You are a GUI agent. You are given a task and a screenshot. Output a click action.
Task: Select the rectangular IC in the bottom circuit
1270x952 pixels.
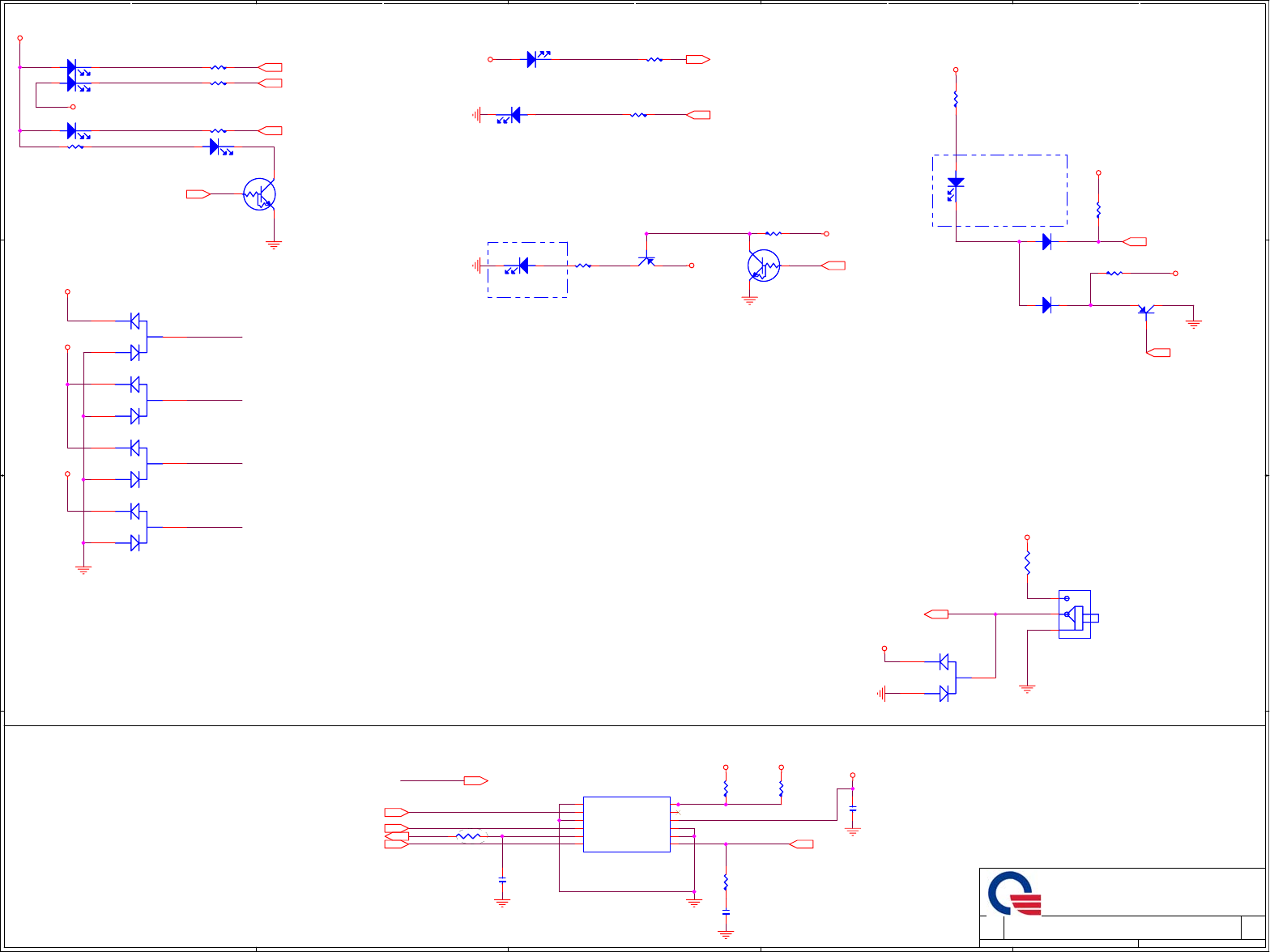[x=627, y=824]
